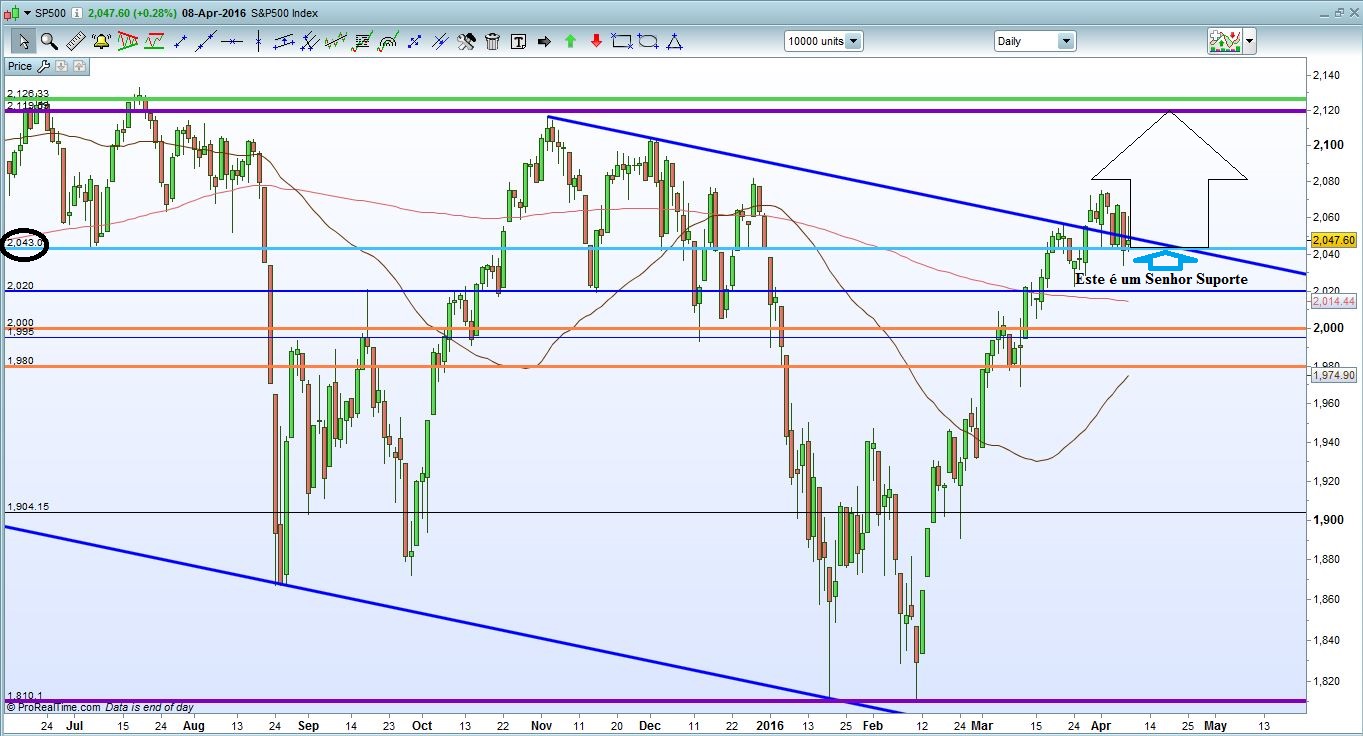Click the 1,810.1 level label
The height and width of the screenshot is (736, 1363).
click(x=23, y=695)
